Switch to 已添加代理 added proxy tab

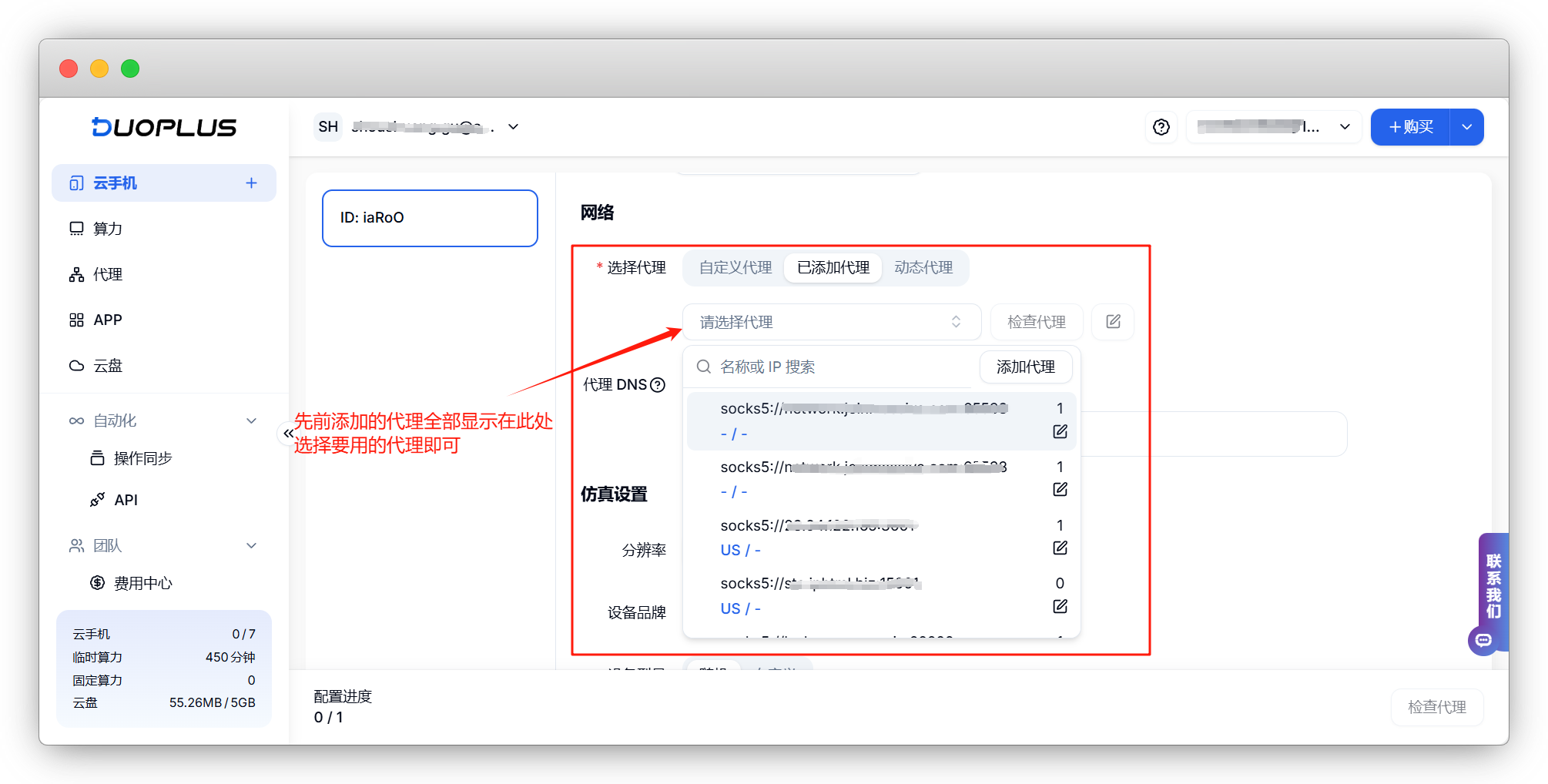coord(833,268)
